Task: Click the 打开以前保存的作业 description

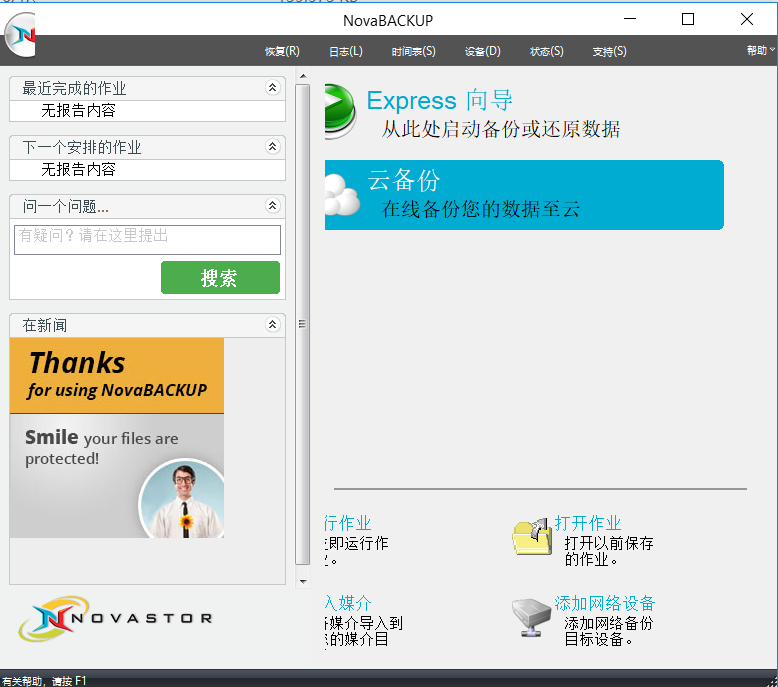Action: tap(609, 551)
